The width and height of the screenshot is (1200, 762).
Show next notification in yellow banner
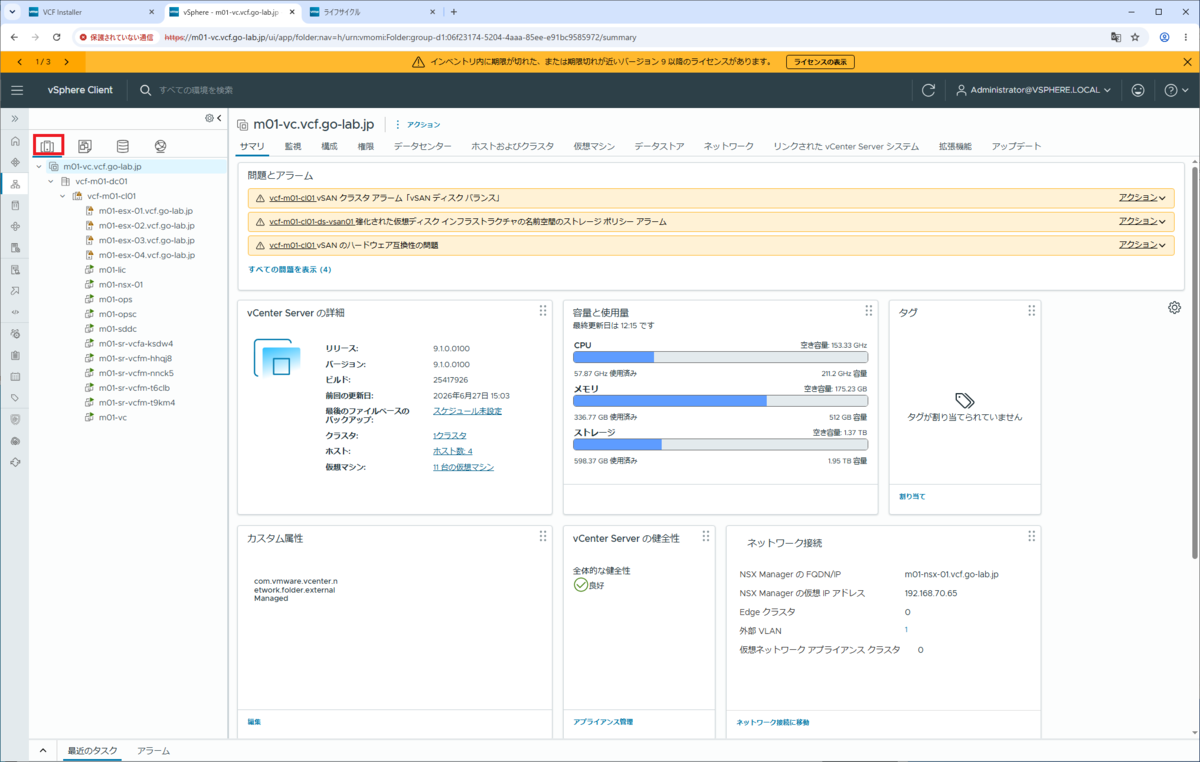coord(66,62)
